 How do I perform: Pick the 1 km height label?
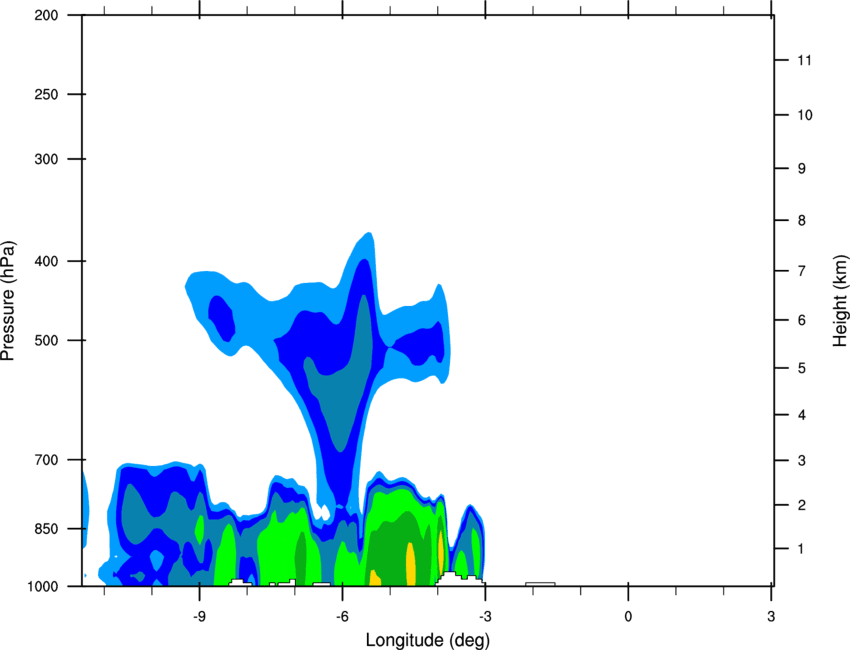pyautogui.click(x=801, y=549)
